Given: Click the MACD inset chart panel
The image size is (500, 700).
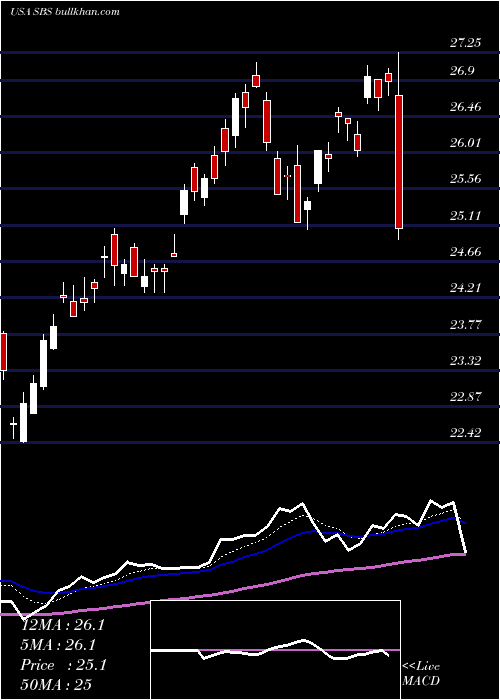Looking at the screenshot, I should coord(275,650).
